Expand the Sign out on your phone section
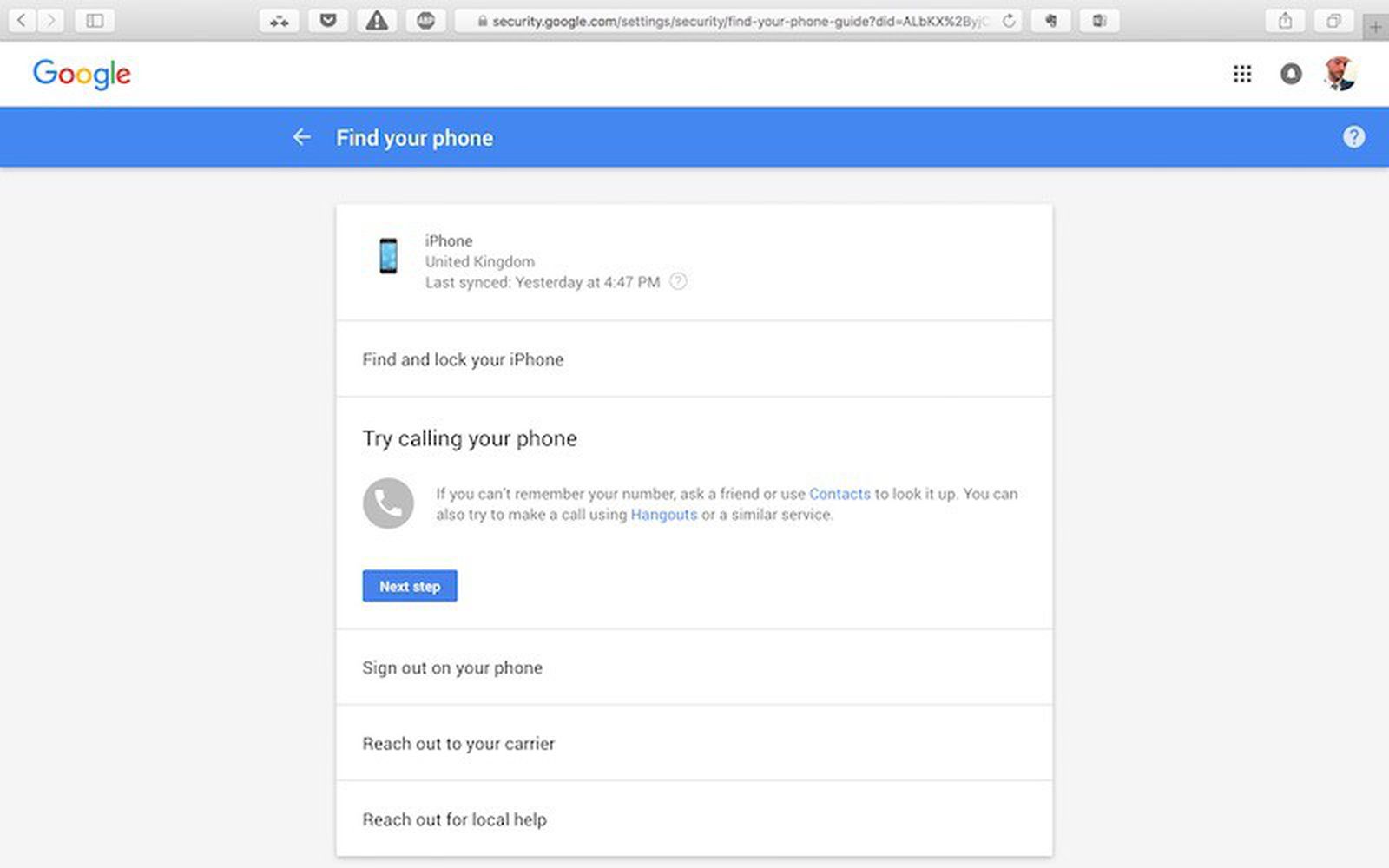The image size is (1389, 868). [x=452, y=667]
